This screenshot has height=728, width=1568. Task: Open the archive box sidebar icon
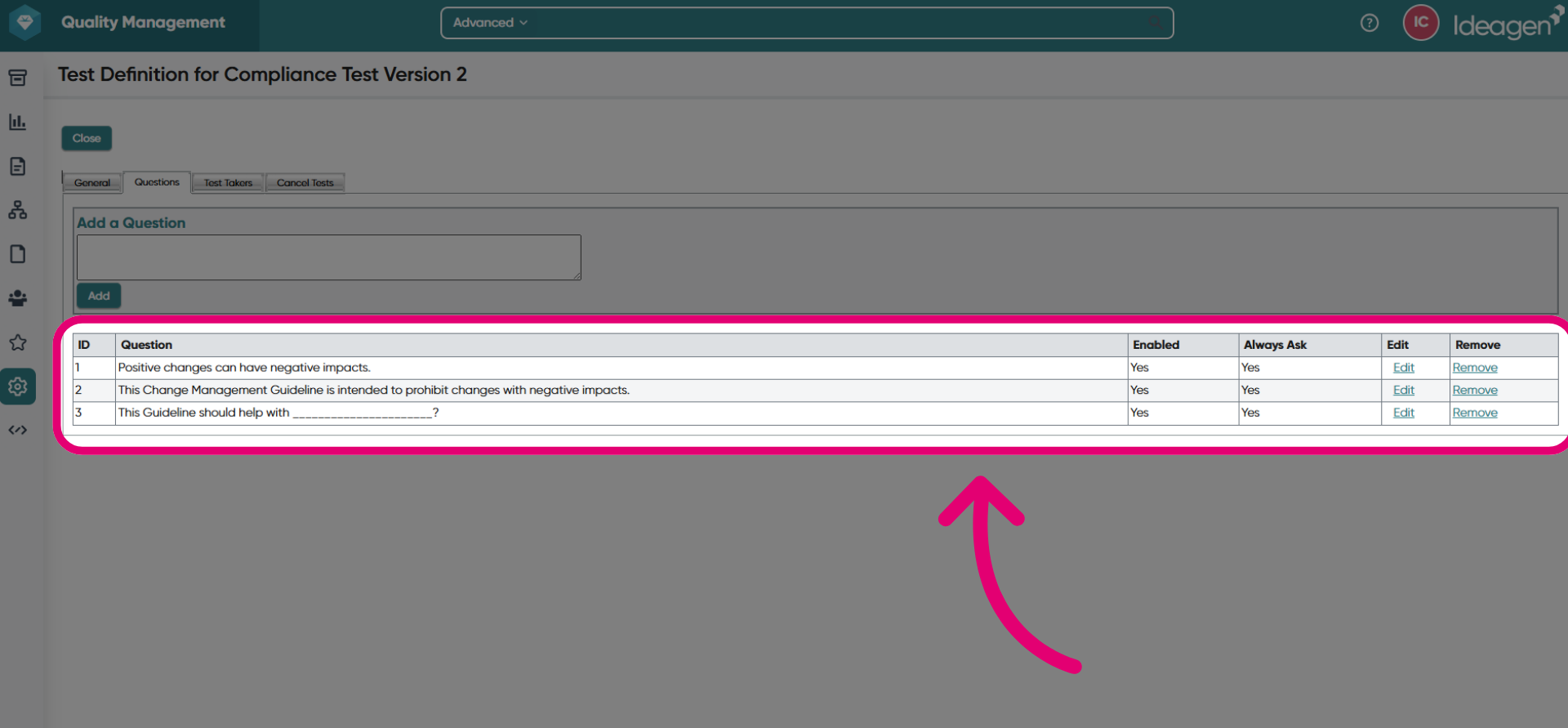point(17,78)
